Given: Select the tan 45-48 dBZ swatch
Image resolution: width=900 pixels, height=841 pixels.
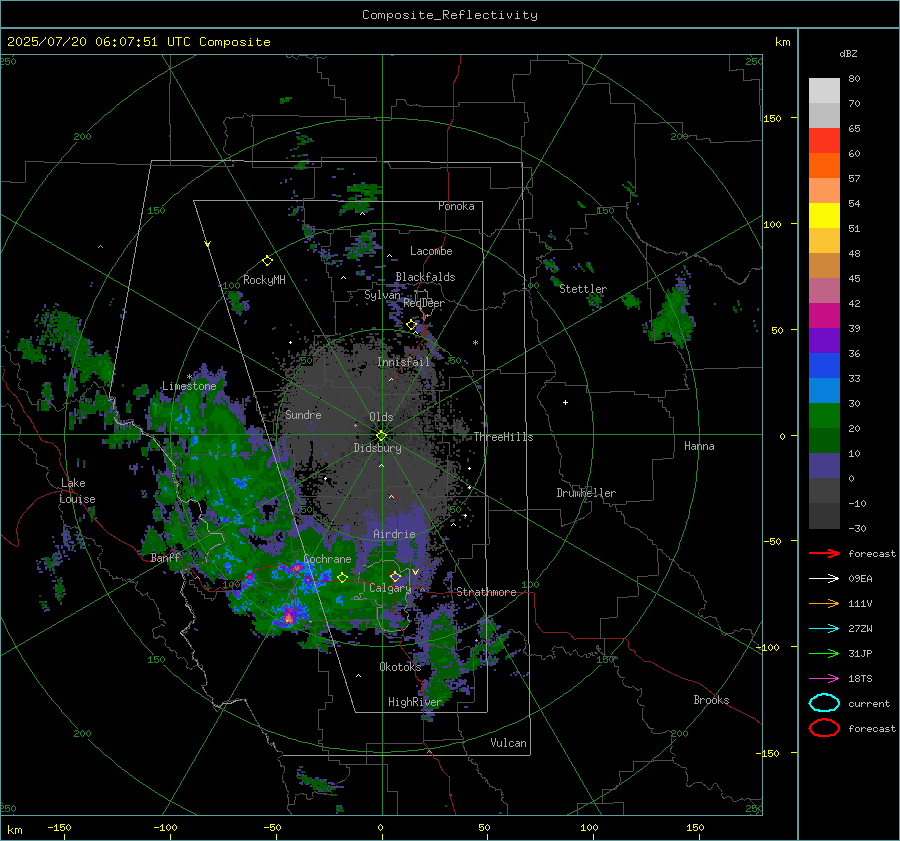Looking at the screenshot, I should coord(824,265).
